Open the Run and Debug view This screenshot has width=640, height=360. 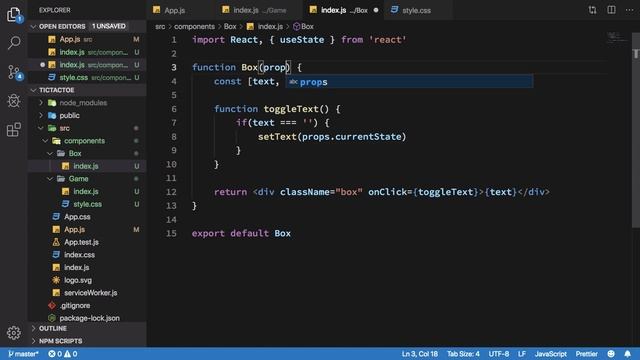tap(14, 100)
